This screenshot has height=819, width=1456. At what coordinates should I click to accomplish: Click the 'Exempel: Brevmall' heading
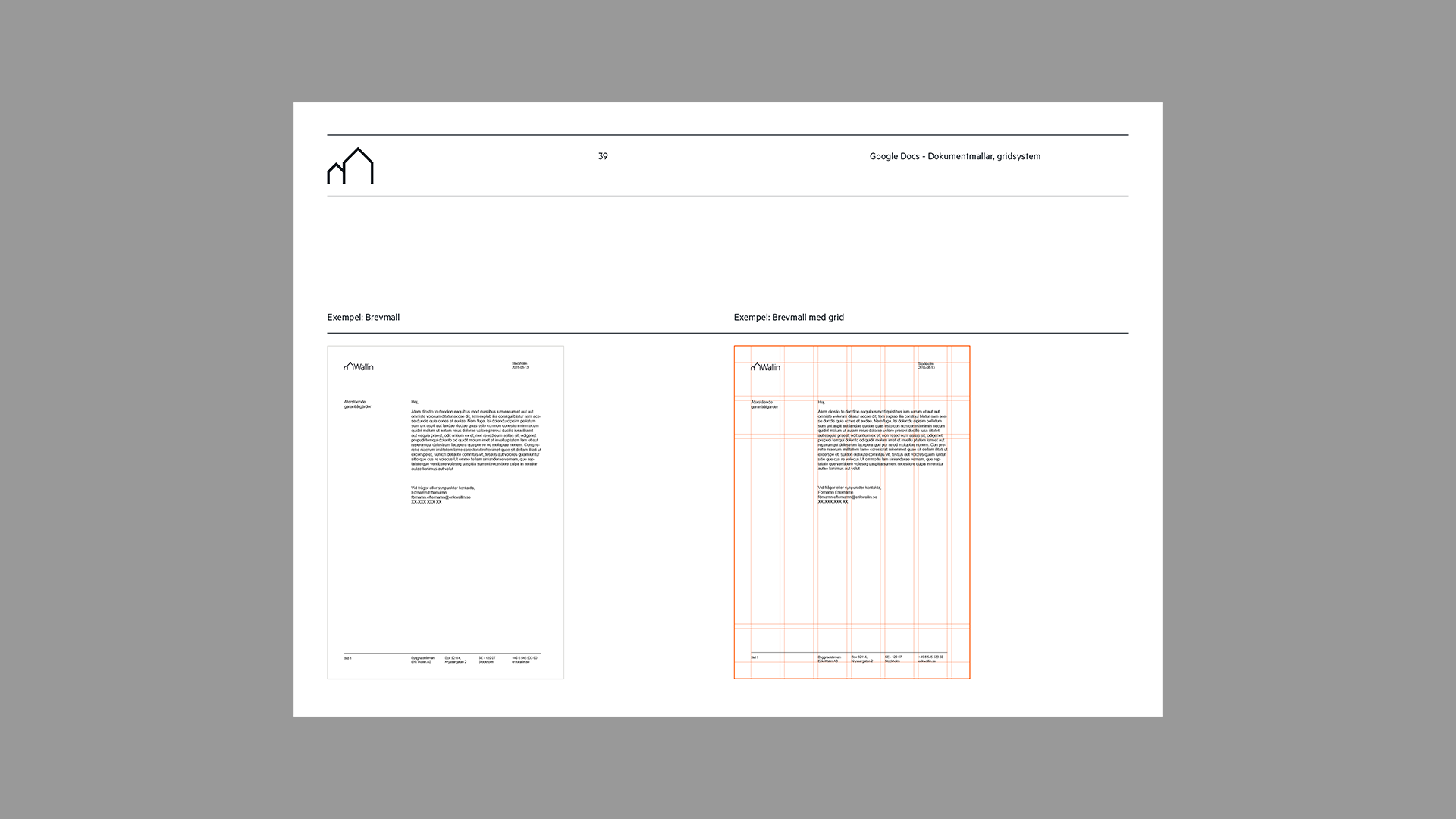point(363,318)
